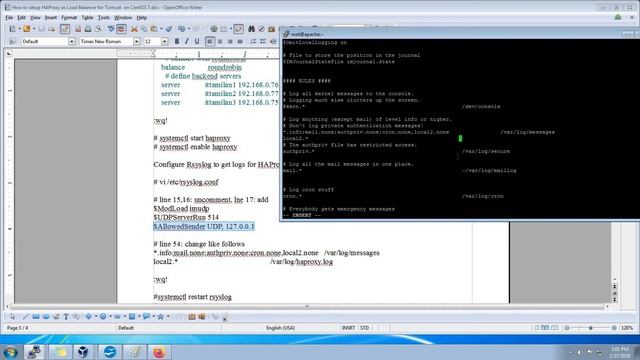Screen dimensions: 640x360
Task: Open the Paste special dropdown arrow
Action: [161, 29]
